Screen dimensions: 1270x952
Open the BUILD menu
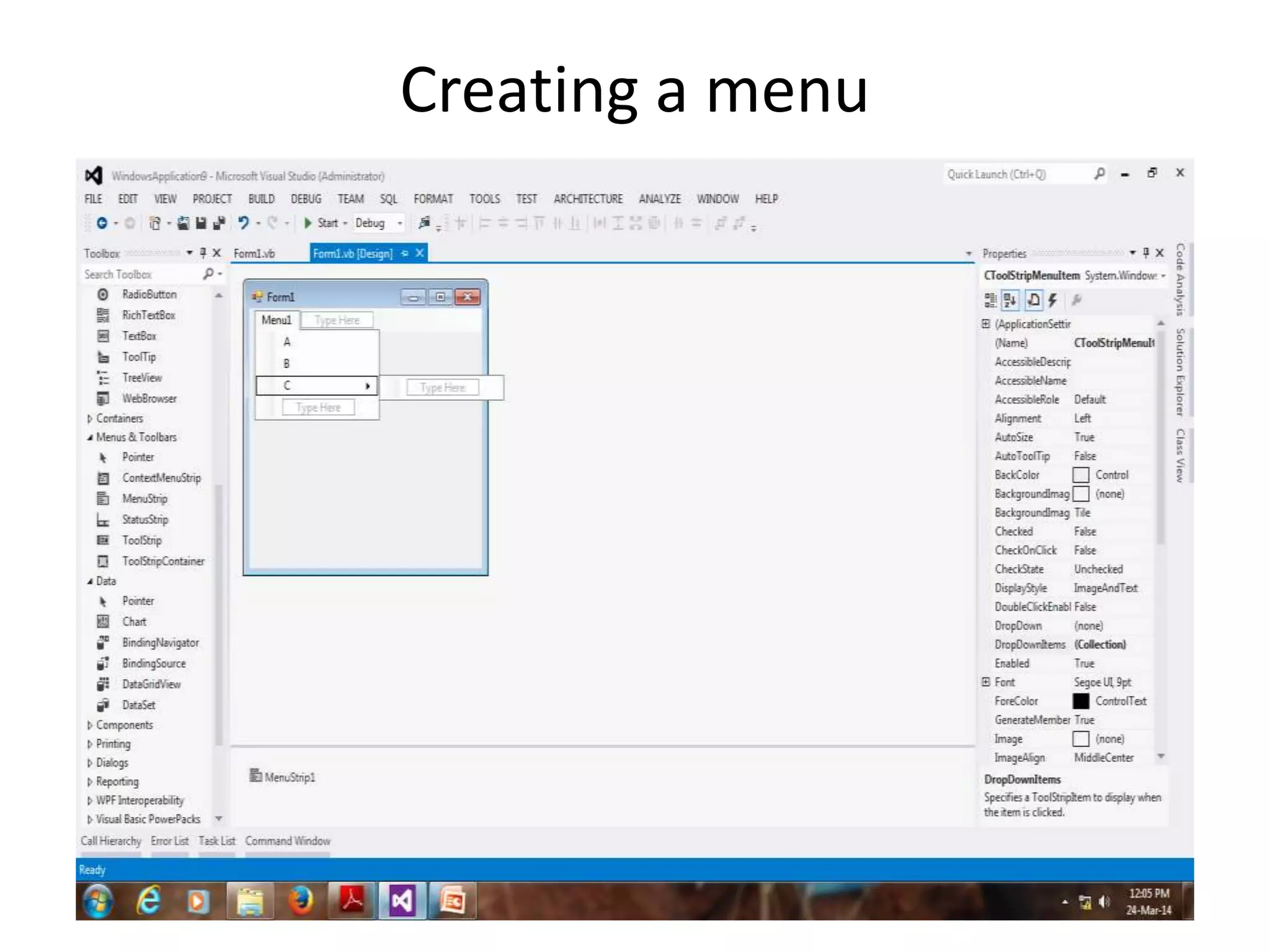(261, 199)
